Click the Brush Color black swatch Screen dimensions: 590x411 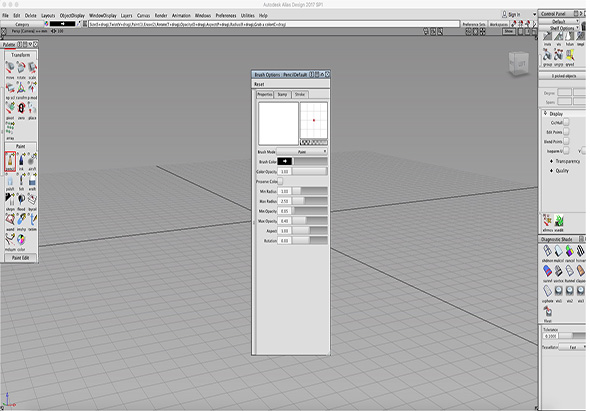[x=285, y=161]
